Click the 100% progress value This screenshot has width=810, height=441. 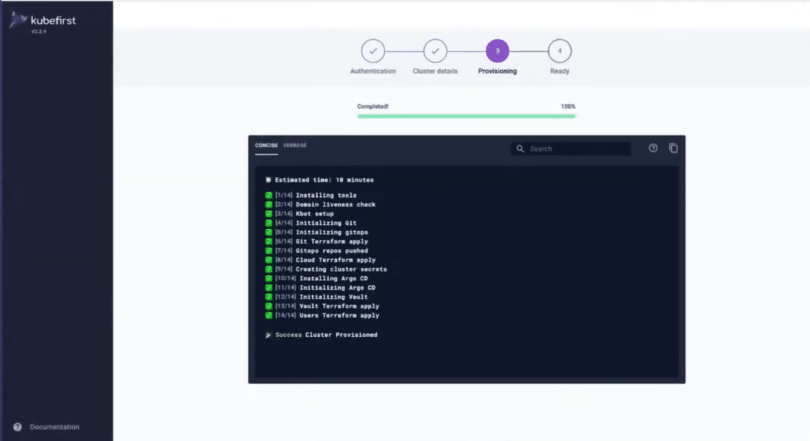(x=568, y=106)
